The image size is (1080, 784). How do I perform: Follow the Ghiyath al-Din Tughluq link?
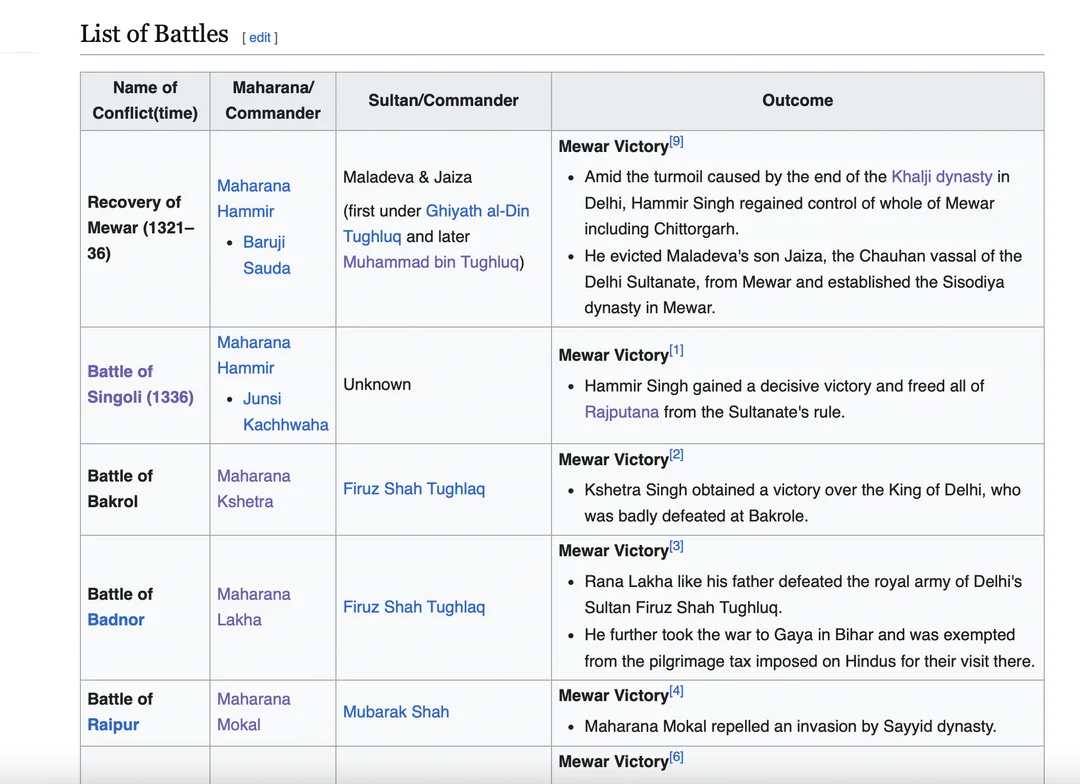[477, 211]
